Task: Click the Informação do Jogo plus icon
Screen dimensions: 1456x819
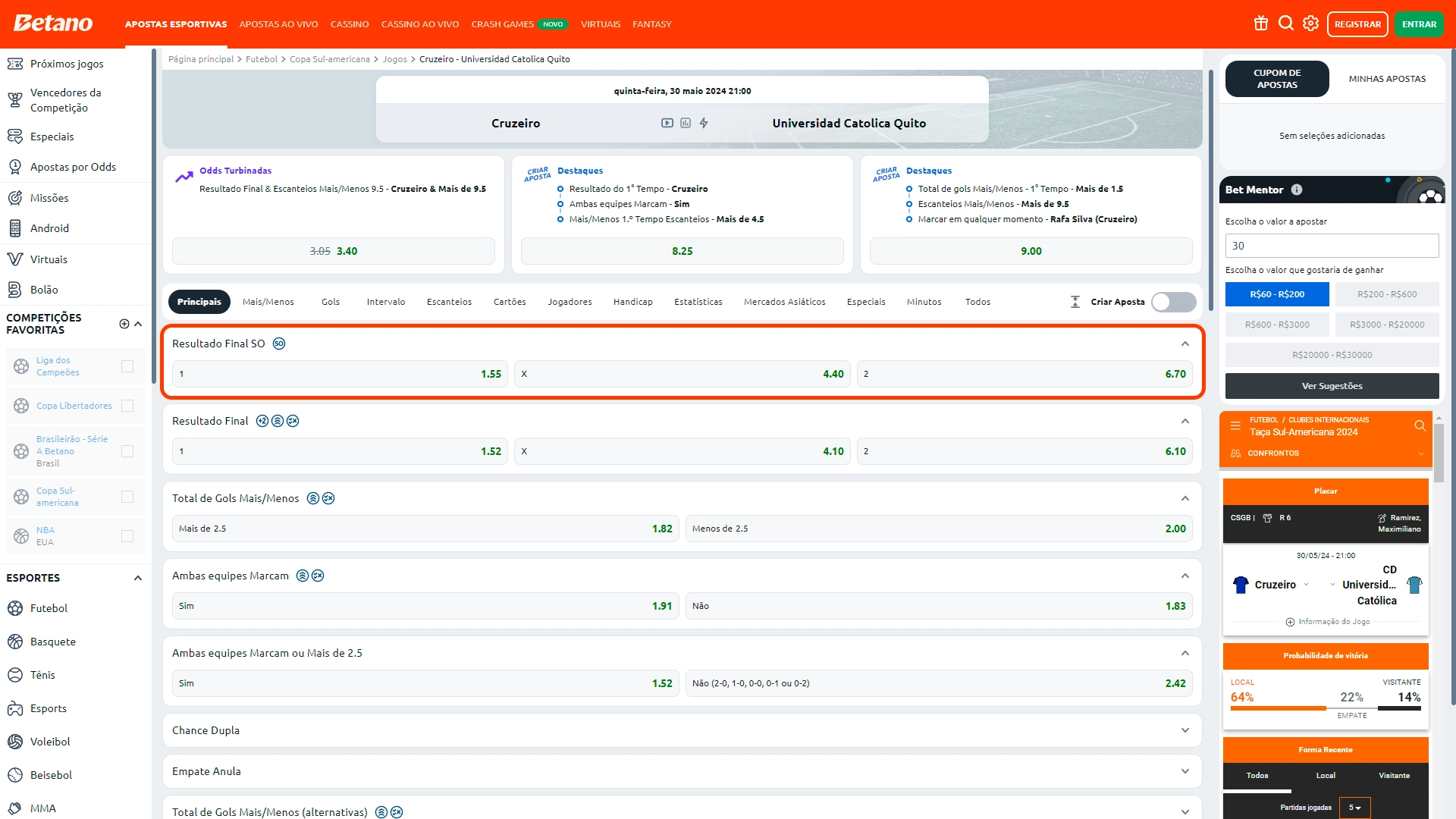Action: (1290, 622)
